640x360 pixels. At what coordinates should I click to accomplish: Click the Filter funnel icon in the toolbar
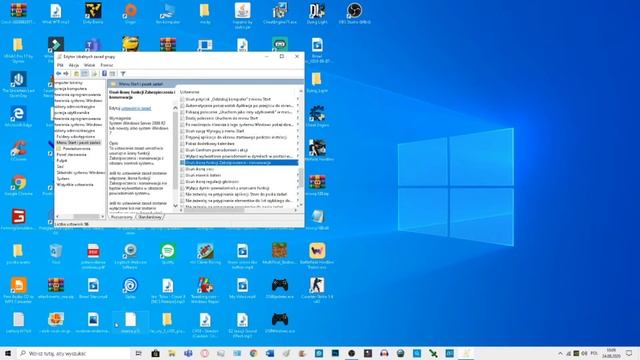coord(123,73)
